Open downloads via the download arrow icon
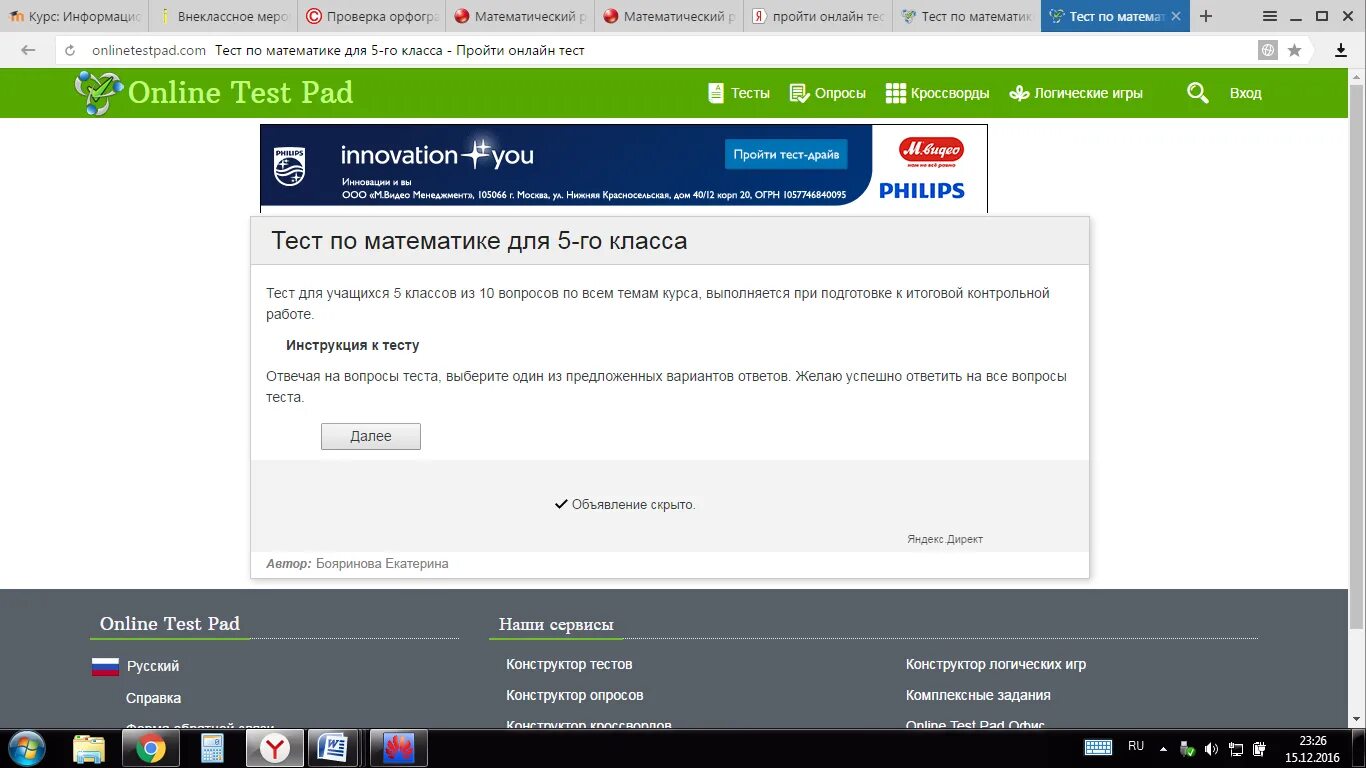The image size is (1366, 768). [x=1341, y=50]
